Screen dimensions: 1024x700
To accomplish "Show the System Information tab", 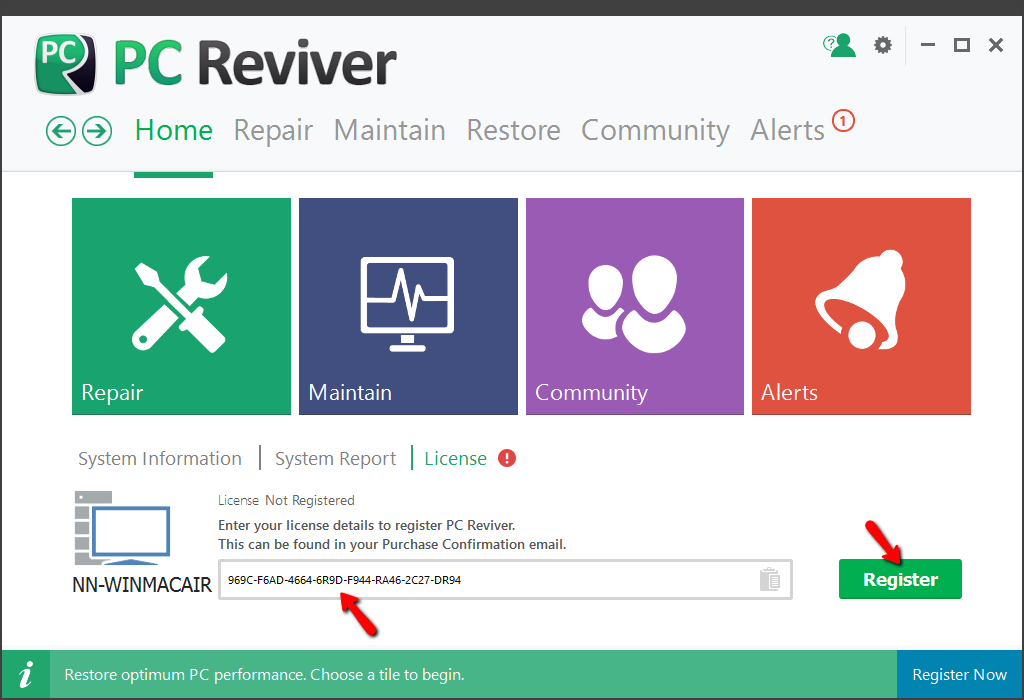I will pos(160,459).
